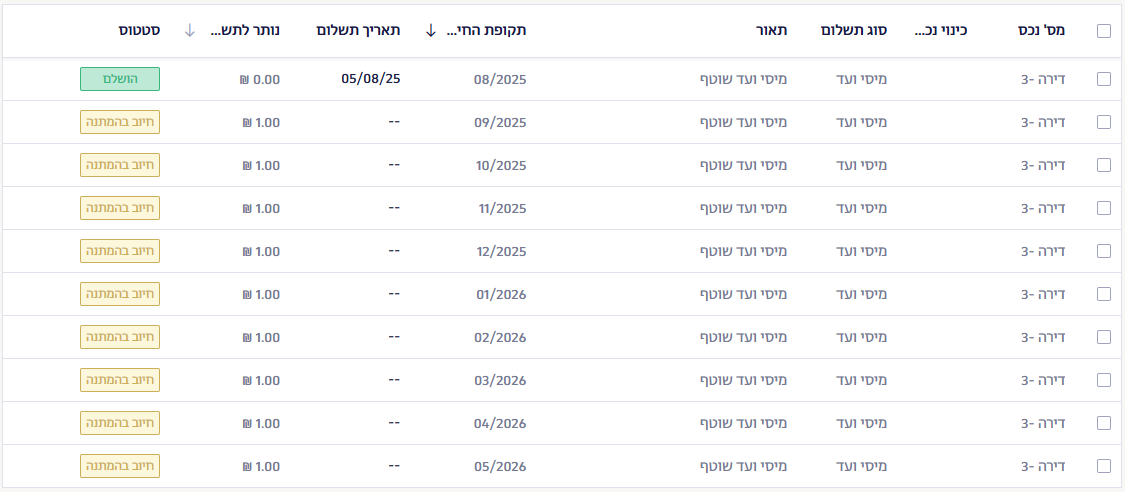1125x492 pixels.
Task: Sort by the סוג תשלום column header
Action: pyautogui.click(x=854, y=31)
